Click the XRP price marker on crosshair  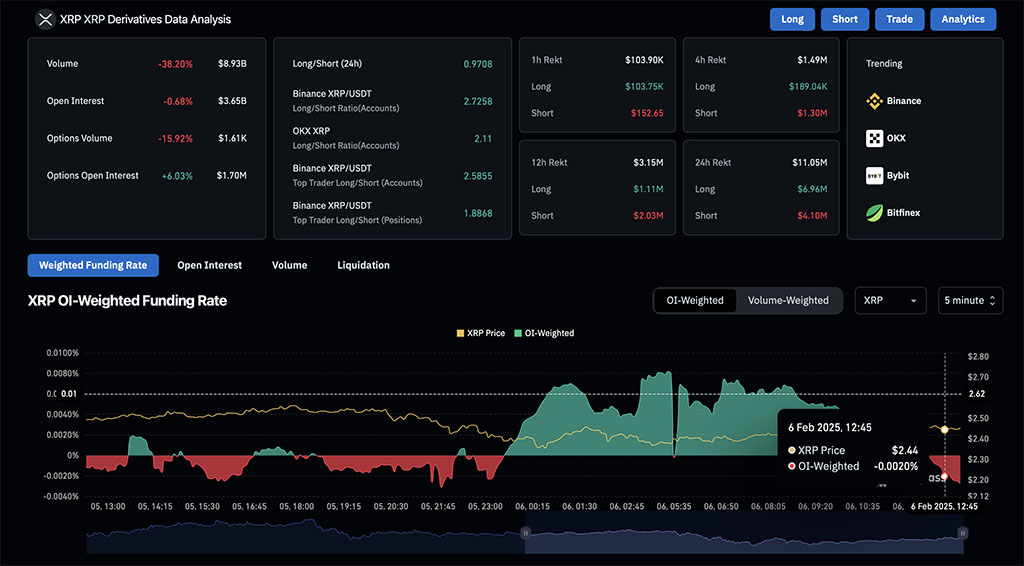point(944,430)
